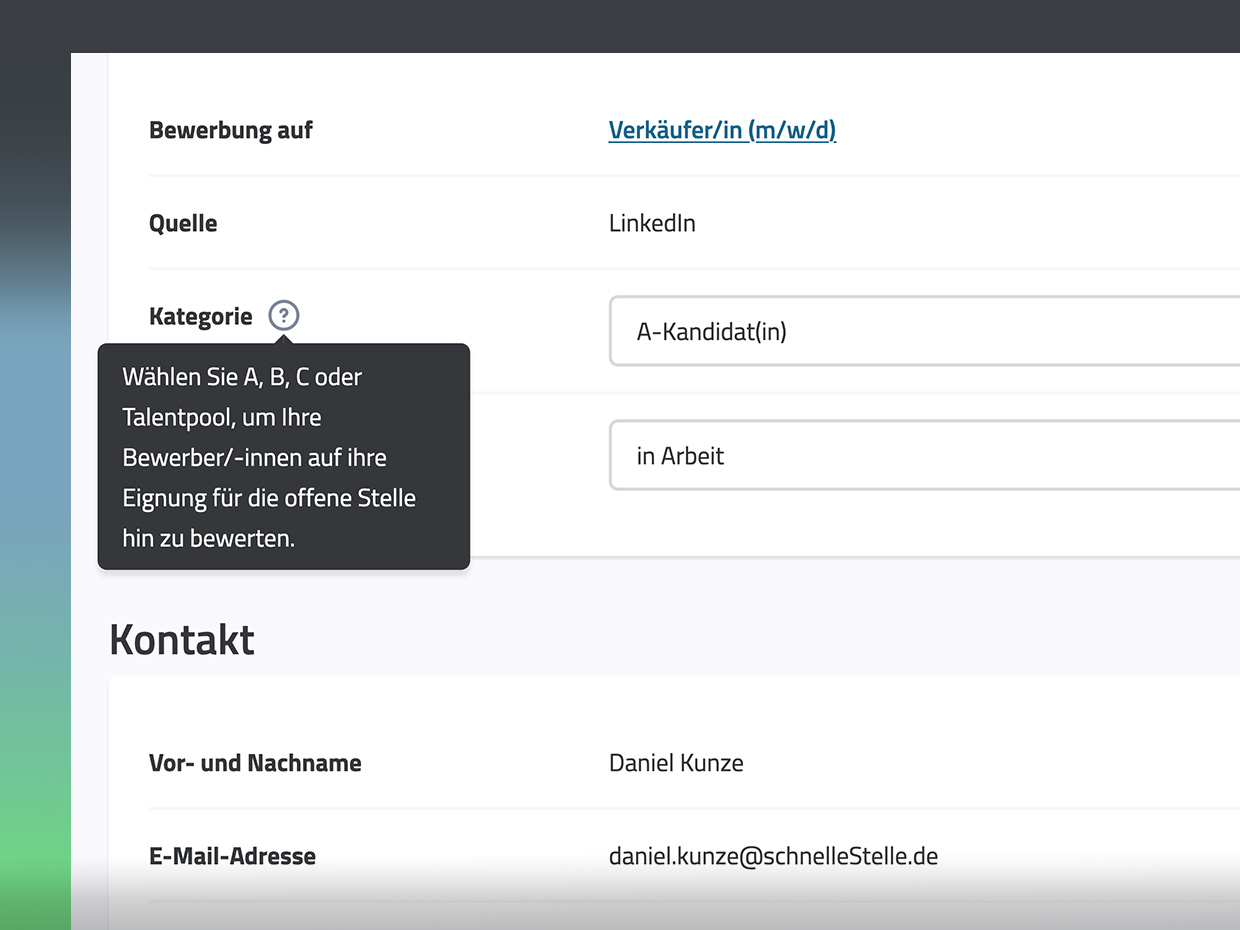Screen dimensions: 1240x930
Task: Click 'Talentpool, um Ihre' in the tooltip
Action: [x=221, y=417]
